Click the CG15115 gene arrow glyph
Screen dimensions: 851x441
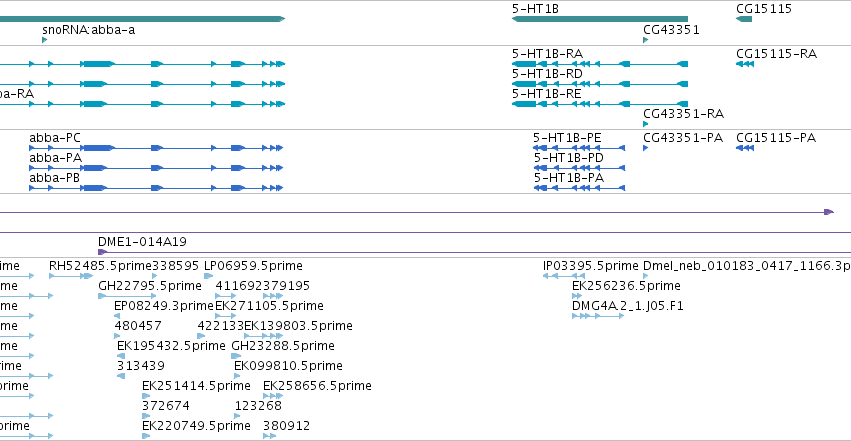click(x=744, y=19)
